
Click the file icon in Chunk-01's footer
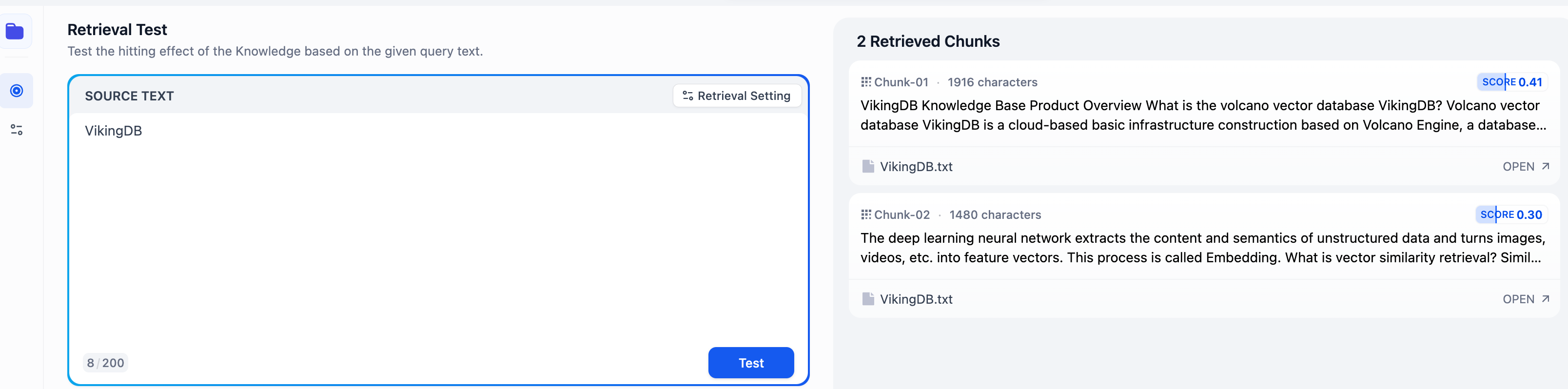tap(868, 166)
